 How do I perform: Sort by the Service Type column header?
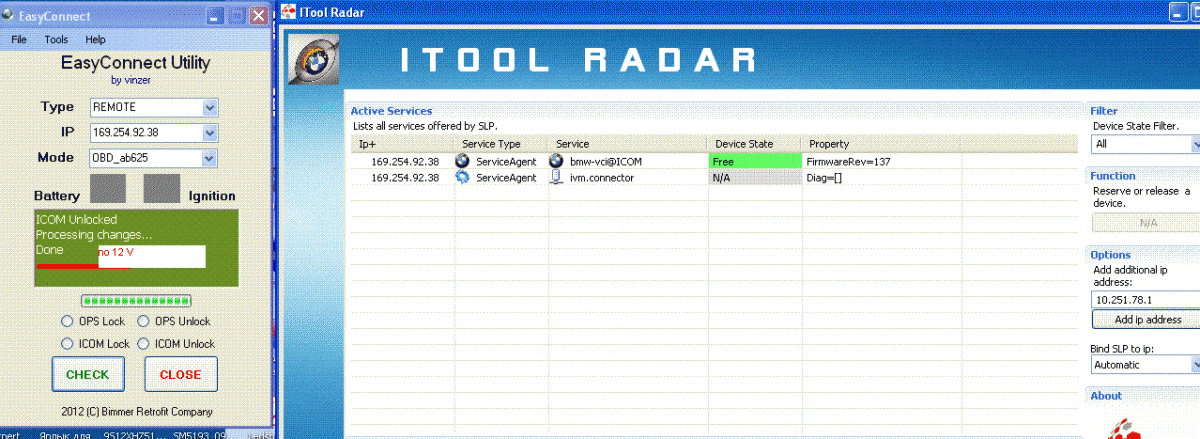click(x=501, y=144)
